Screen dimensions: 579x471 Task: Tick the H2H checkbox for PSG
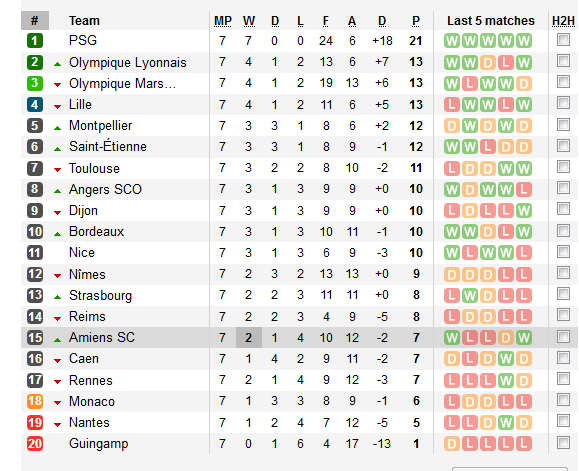563,39
